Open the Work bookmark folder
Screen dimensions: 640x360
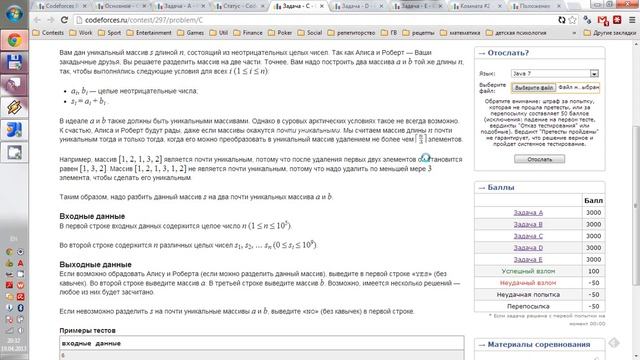(81, 33)
